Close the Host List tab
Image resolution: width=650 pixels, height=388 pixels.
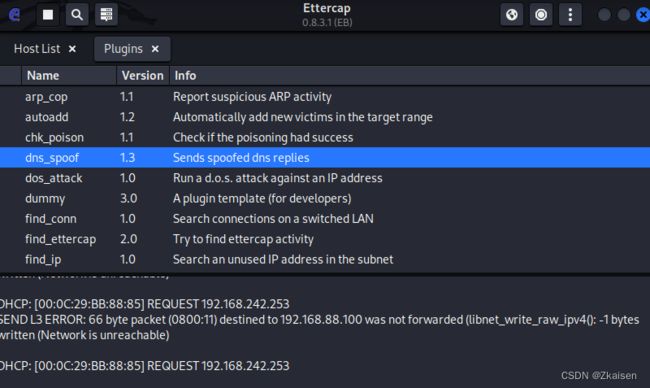point(72,49)
